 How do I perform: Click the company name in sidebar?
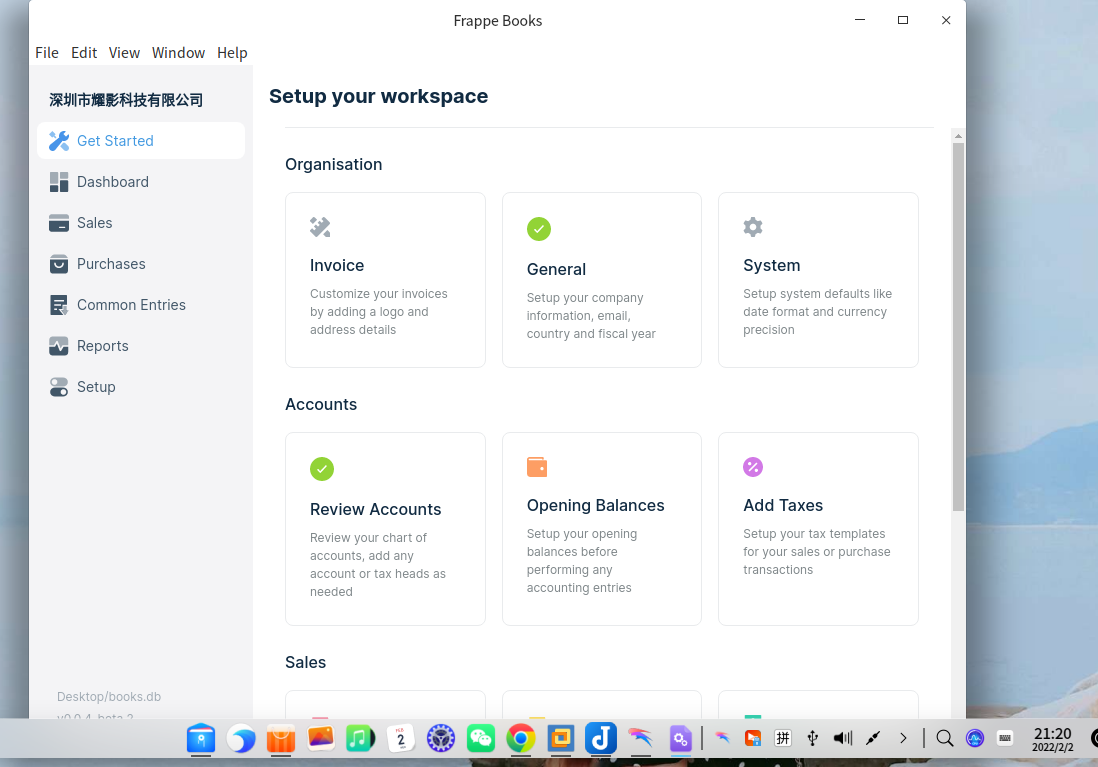tap(126, 100)
